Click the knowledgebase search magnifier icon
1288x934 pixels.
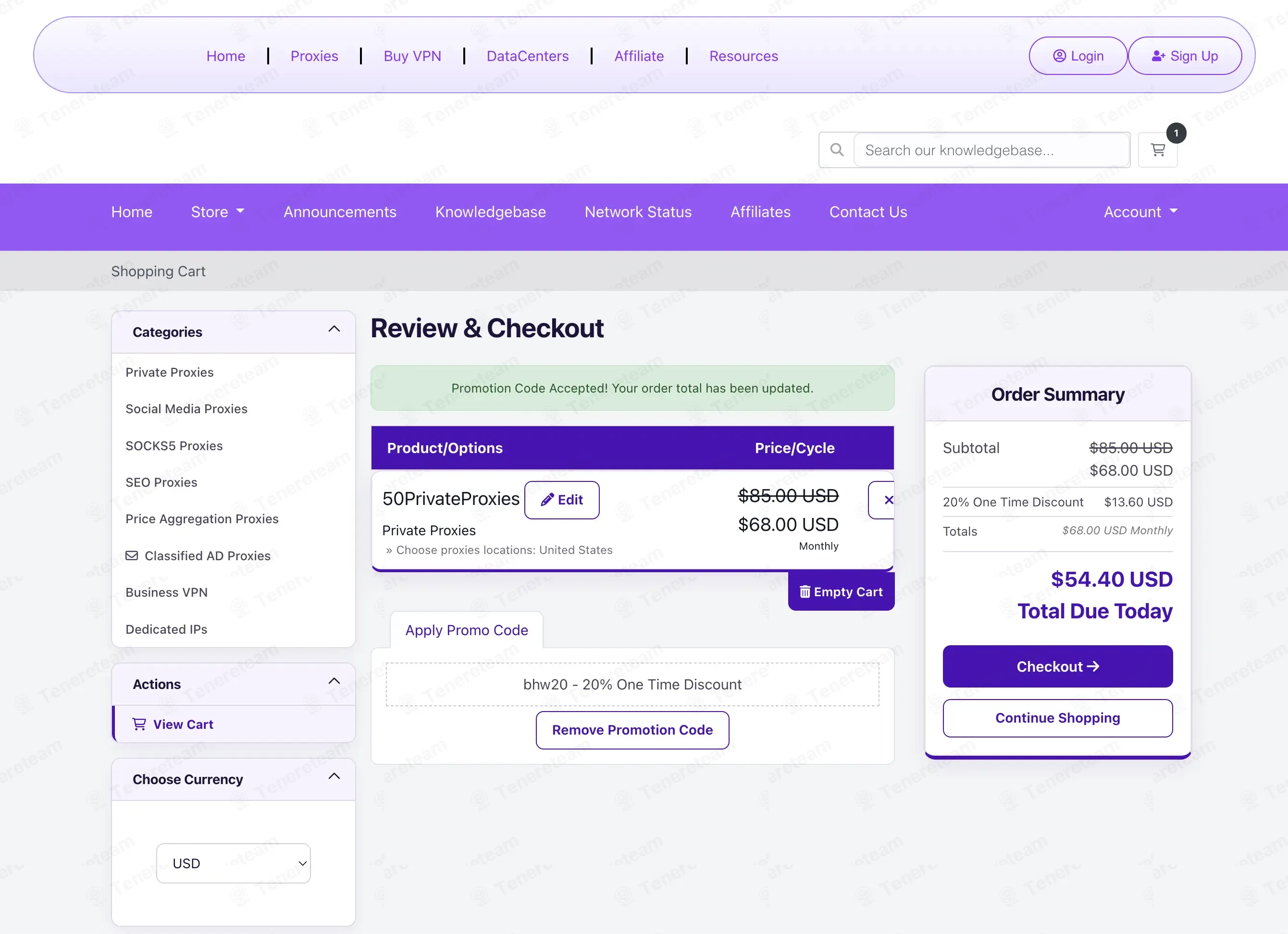point(837,150)
